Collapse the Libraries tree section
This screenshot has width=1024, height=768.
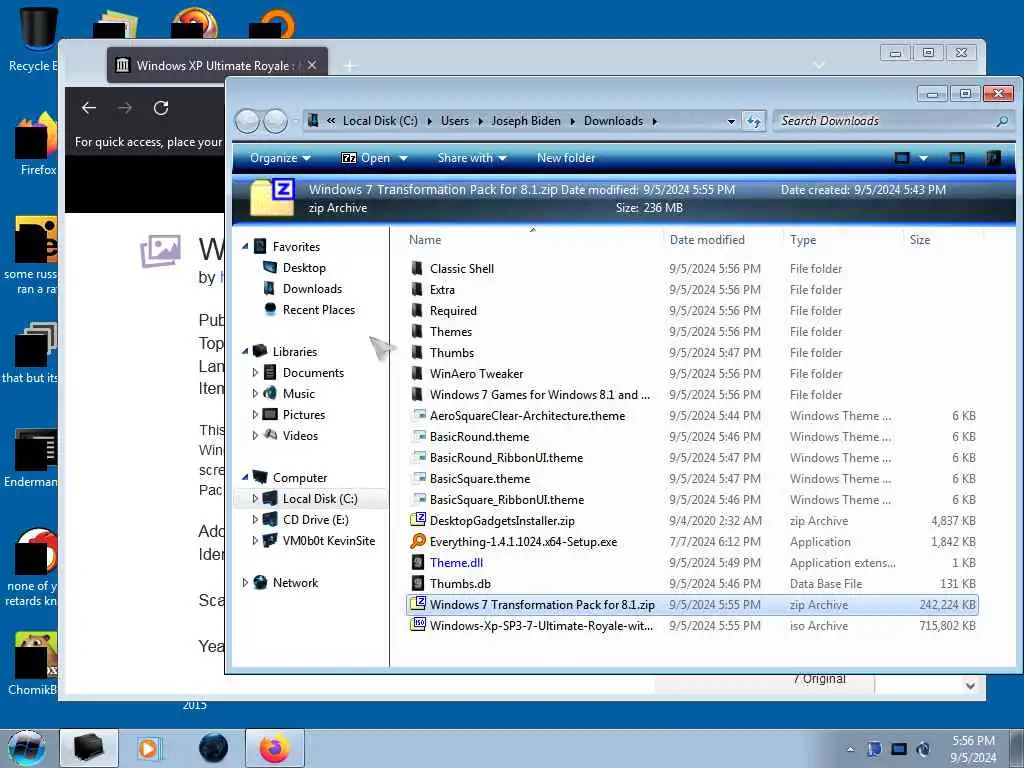coord(245,351)
